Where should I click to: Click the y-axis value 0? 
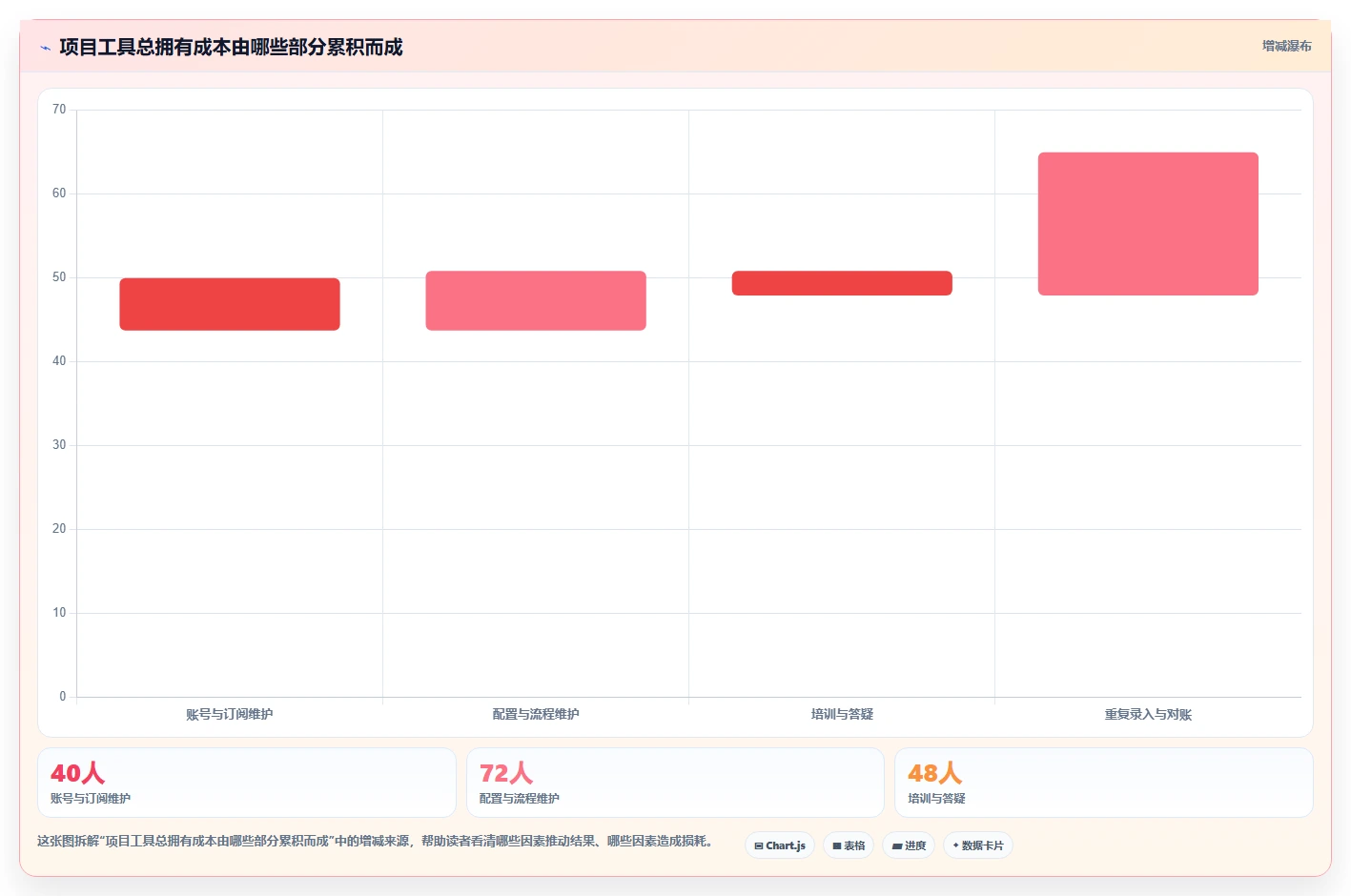tap(63, 697)
